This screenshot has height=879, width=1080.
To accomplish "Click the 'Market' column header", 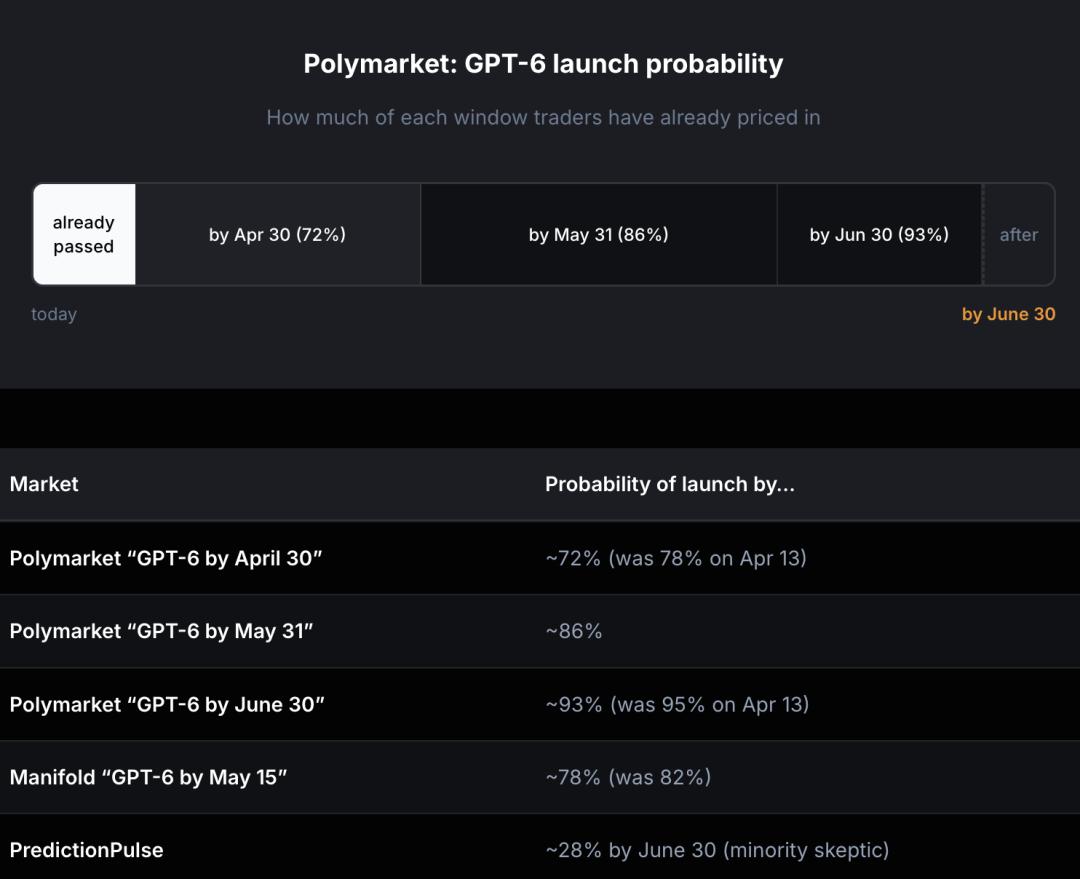I will (x=44, y=484).
